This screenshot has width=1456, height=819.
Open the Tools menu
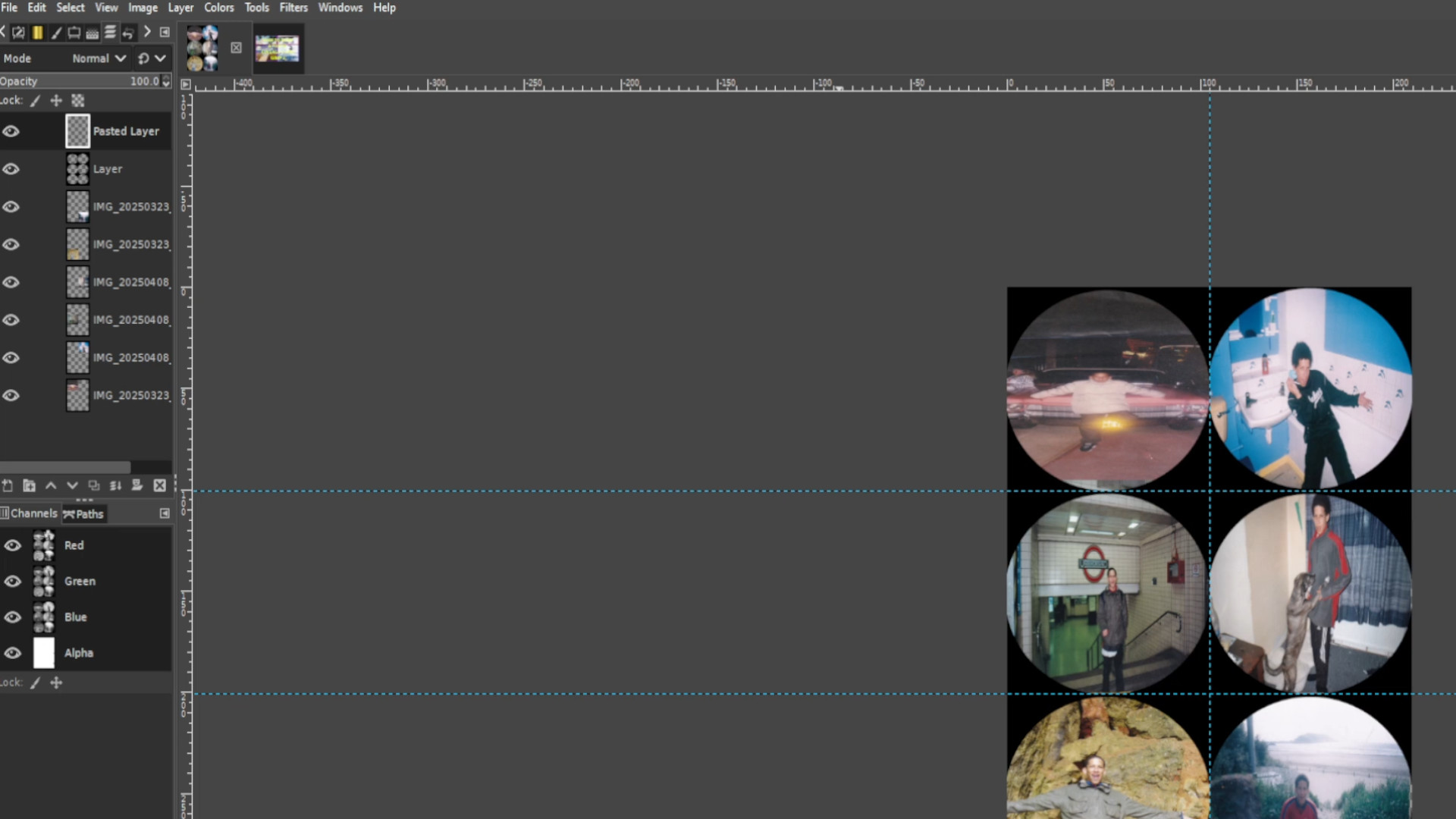tap(256, 8)
